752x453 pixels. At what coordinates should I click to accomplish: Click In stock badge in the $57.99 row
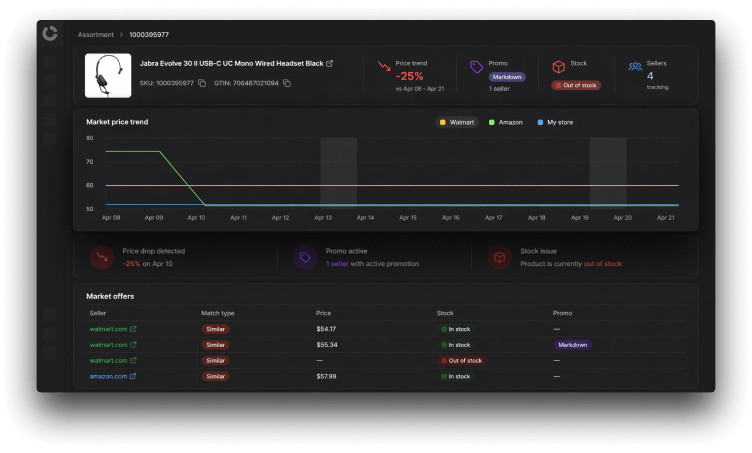click(x=456, y=376)
